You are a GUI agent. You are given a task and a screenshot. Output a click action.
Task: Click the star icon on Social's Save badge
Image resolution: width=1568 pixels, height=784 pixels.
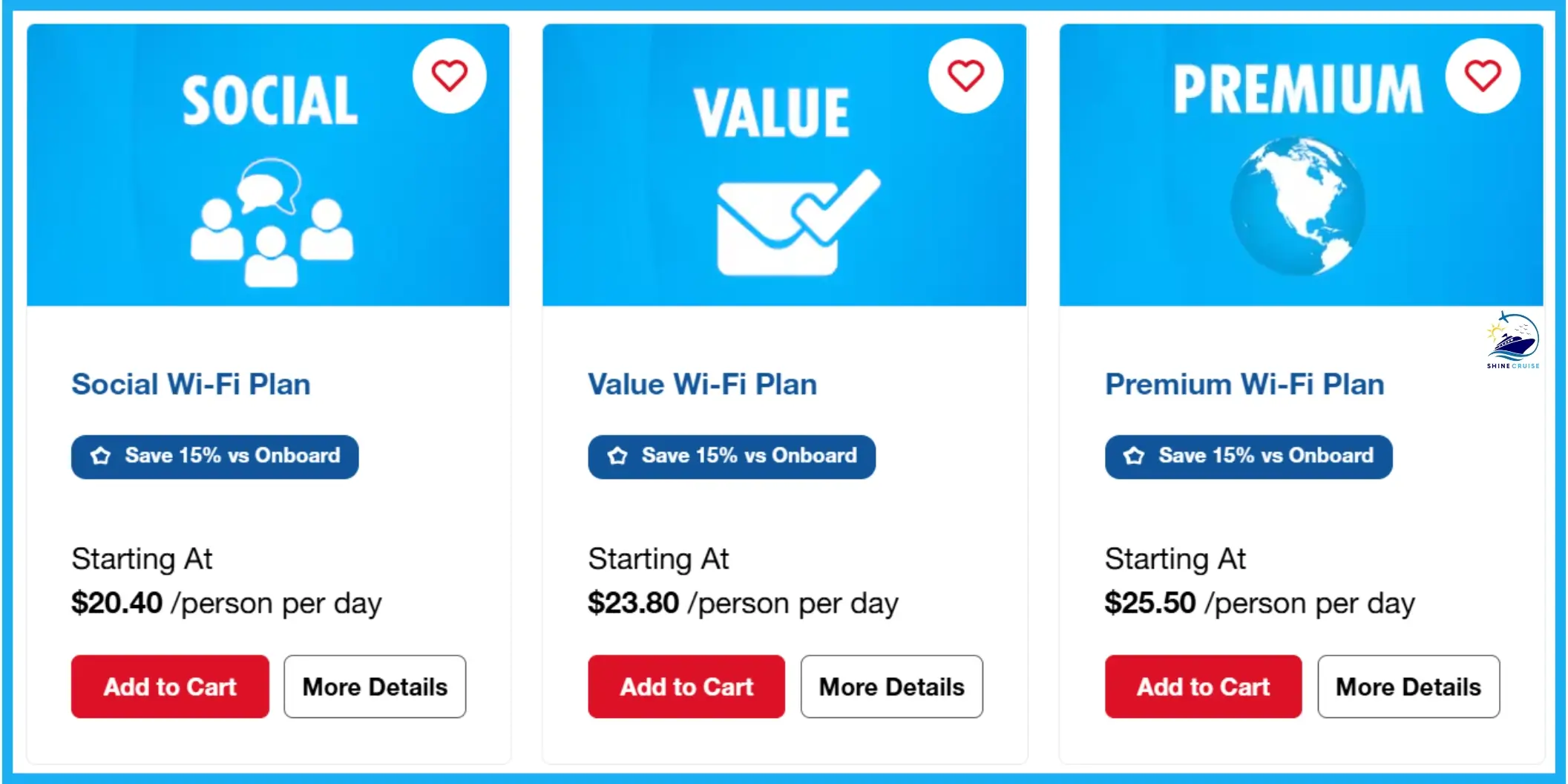pos(102,457)
